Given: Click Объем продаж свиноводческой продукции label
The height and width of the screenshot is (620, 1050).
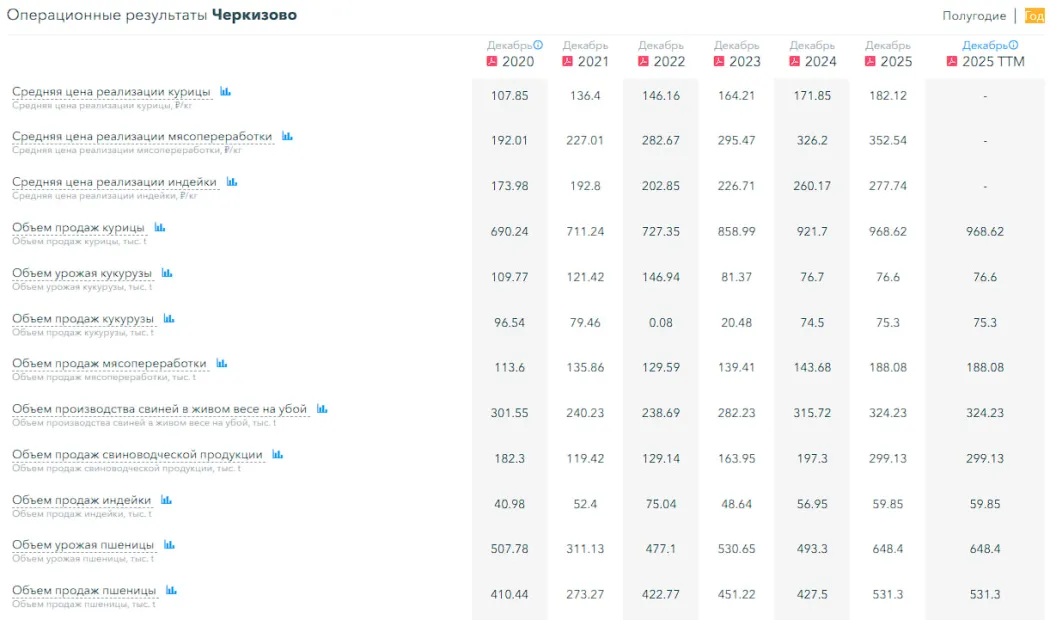Looking at the screenshot, I should (x=137, y=455).
